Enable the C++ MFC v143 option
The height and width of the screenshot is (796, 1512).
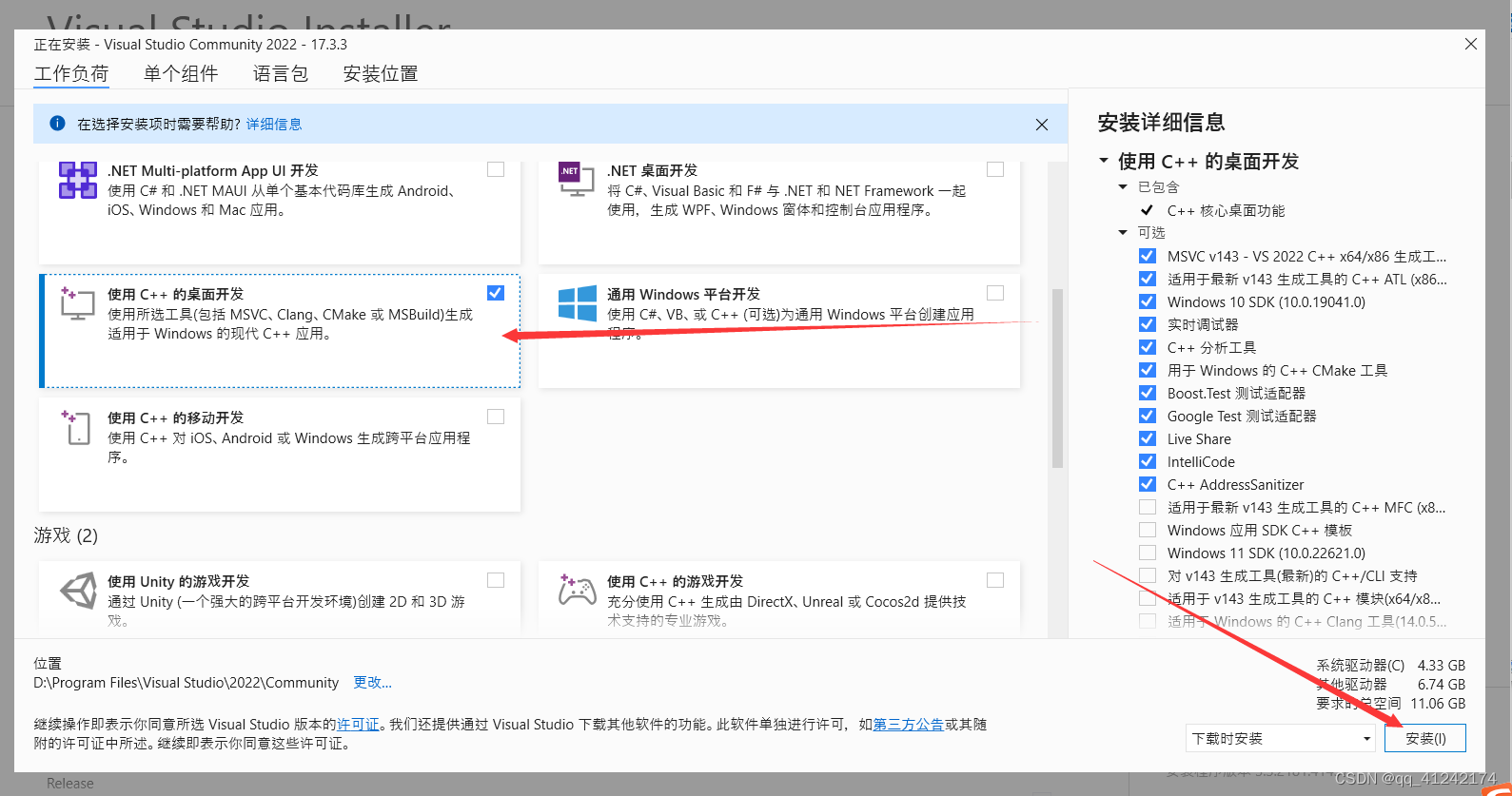point(1148,507)
